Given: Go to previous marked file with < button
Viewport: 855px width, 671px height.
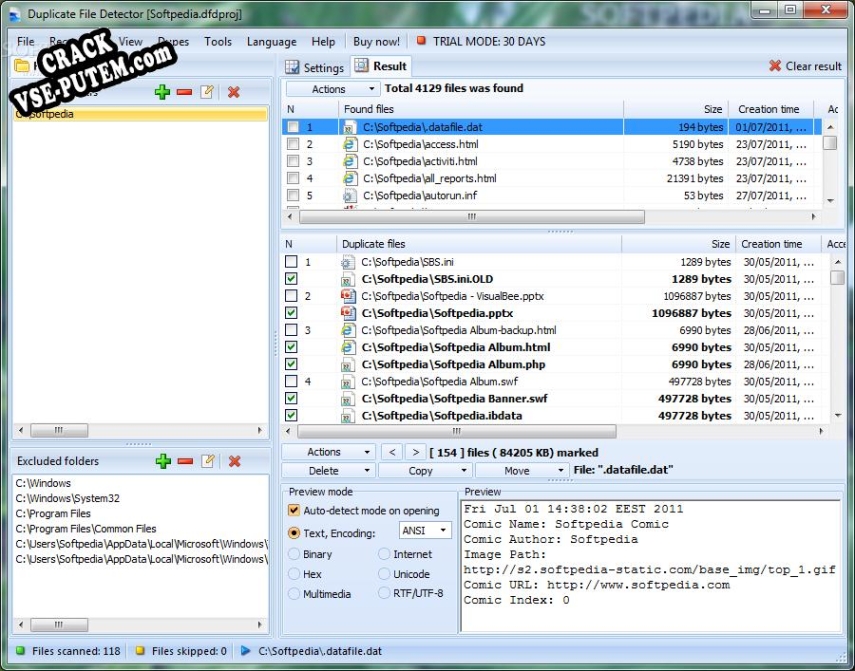Looking at the screenshot, I should tap(392, 452).
